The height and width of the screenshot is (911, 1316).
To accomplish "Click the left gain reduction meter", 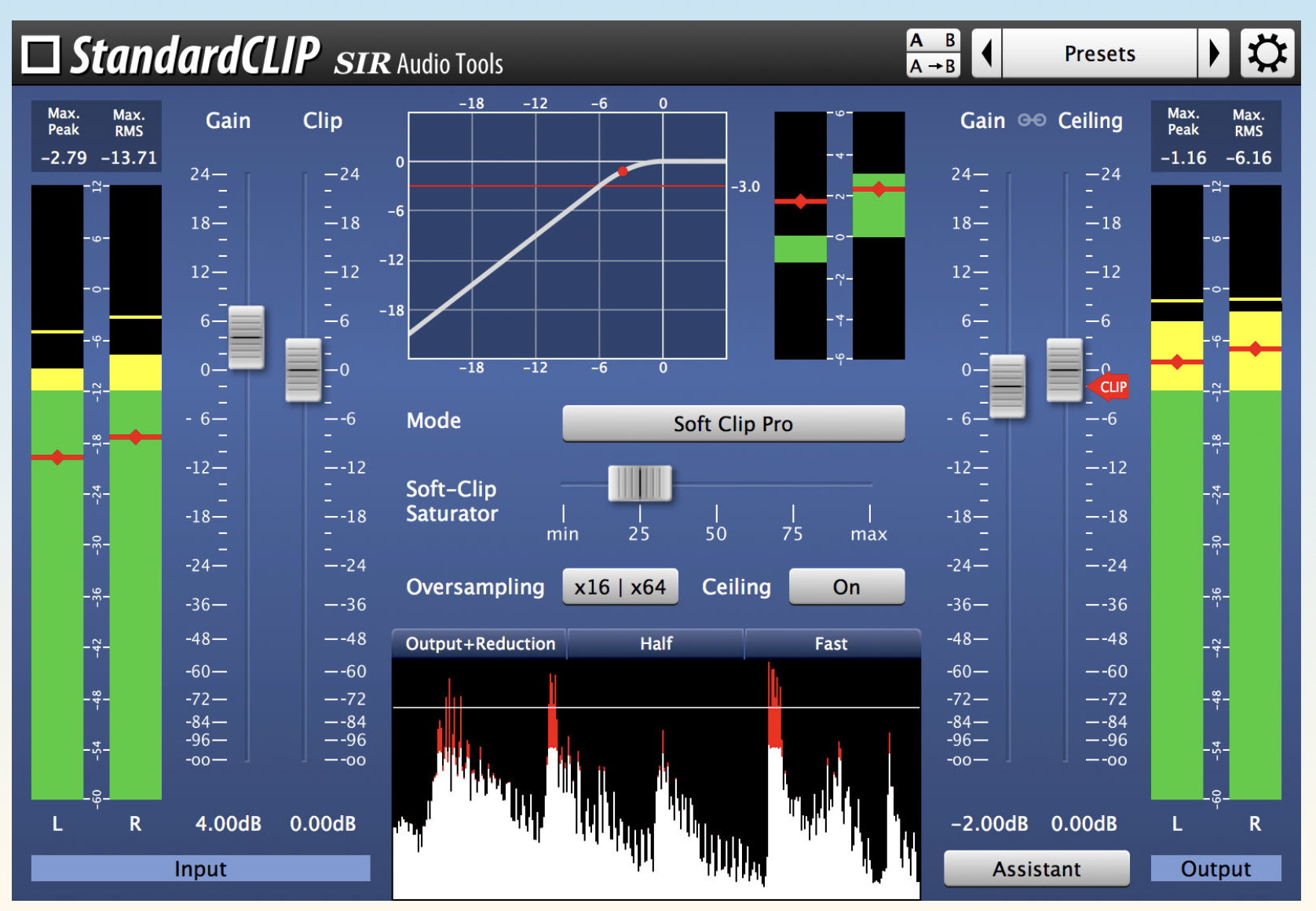I will [x=800, y=236].
